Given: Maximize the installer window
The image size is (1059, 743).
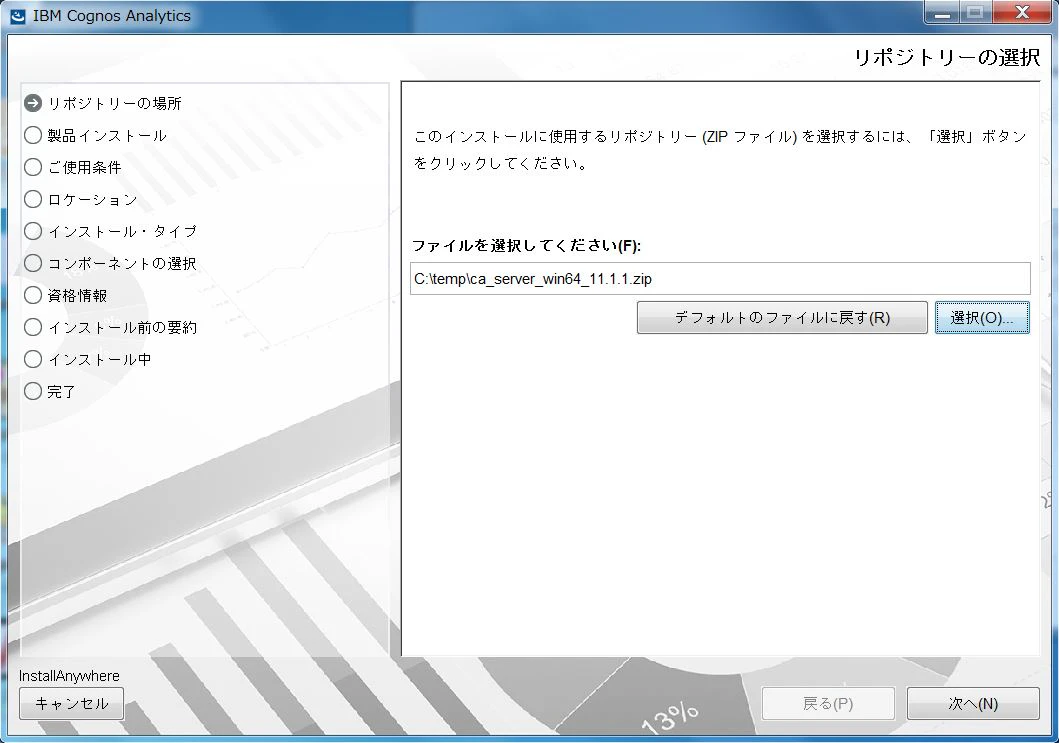Looking at the screenshot, I should click(x=975, y=14).
